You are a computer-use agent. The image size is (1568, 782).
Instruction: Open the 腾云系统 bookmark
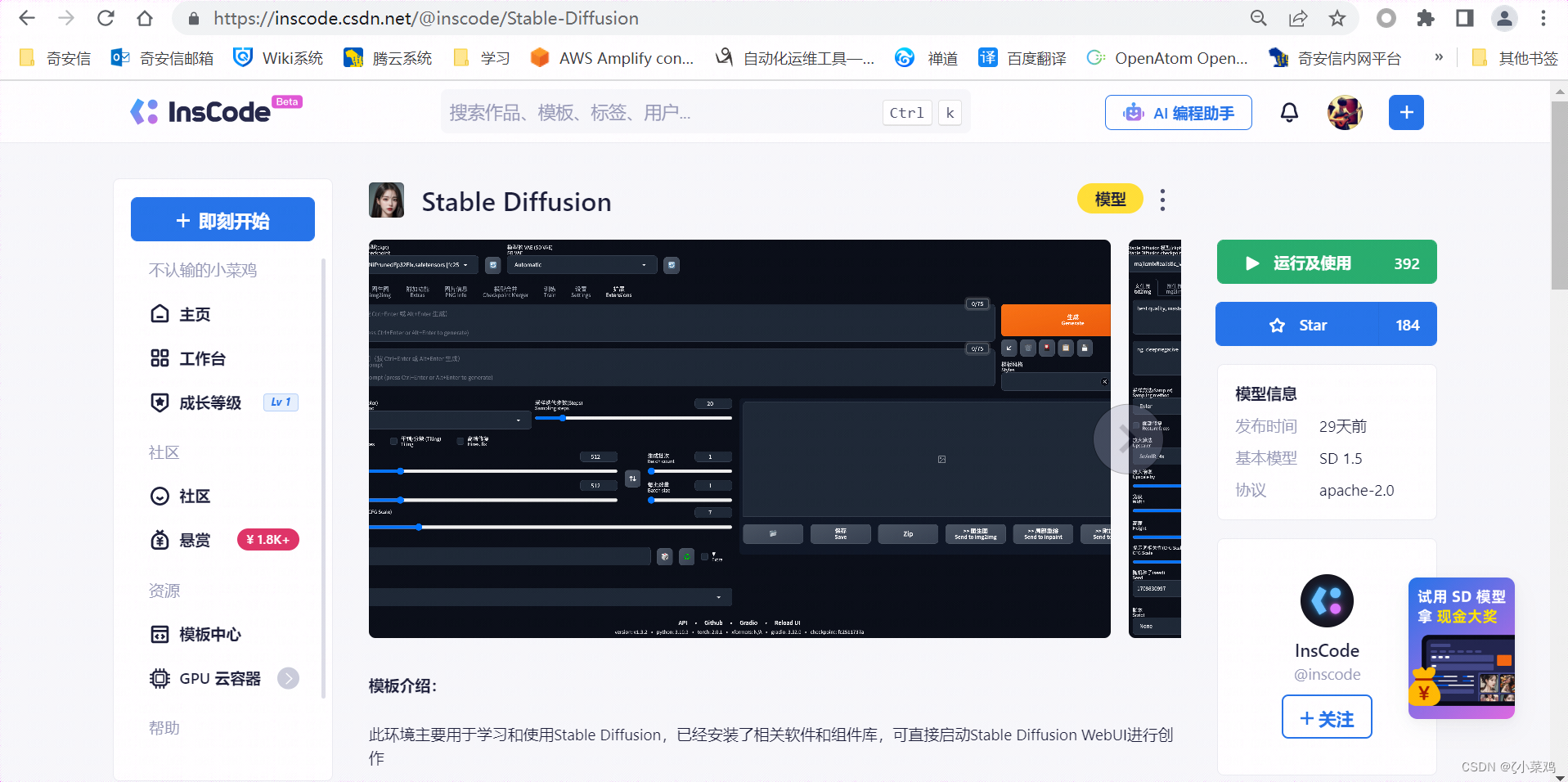388,57
